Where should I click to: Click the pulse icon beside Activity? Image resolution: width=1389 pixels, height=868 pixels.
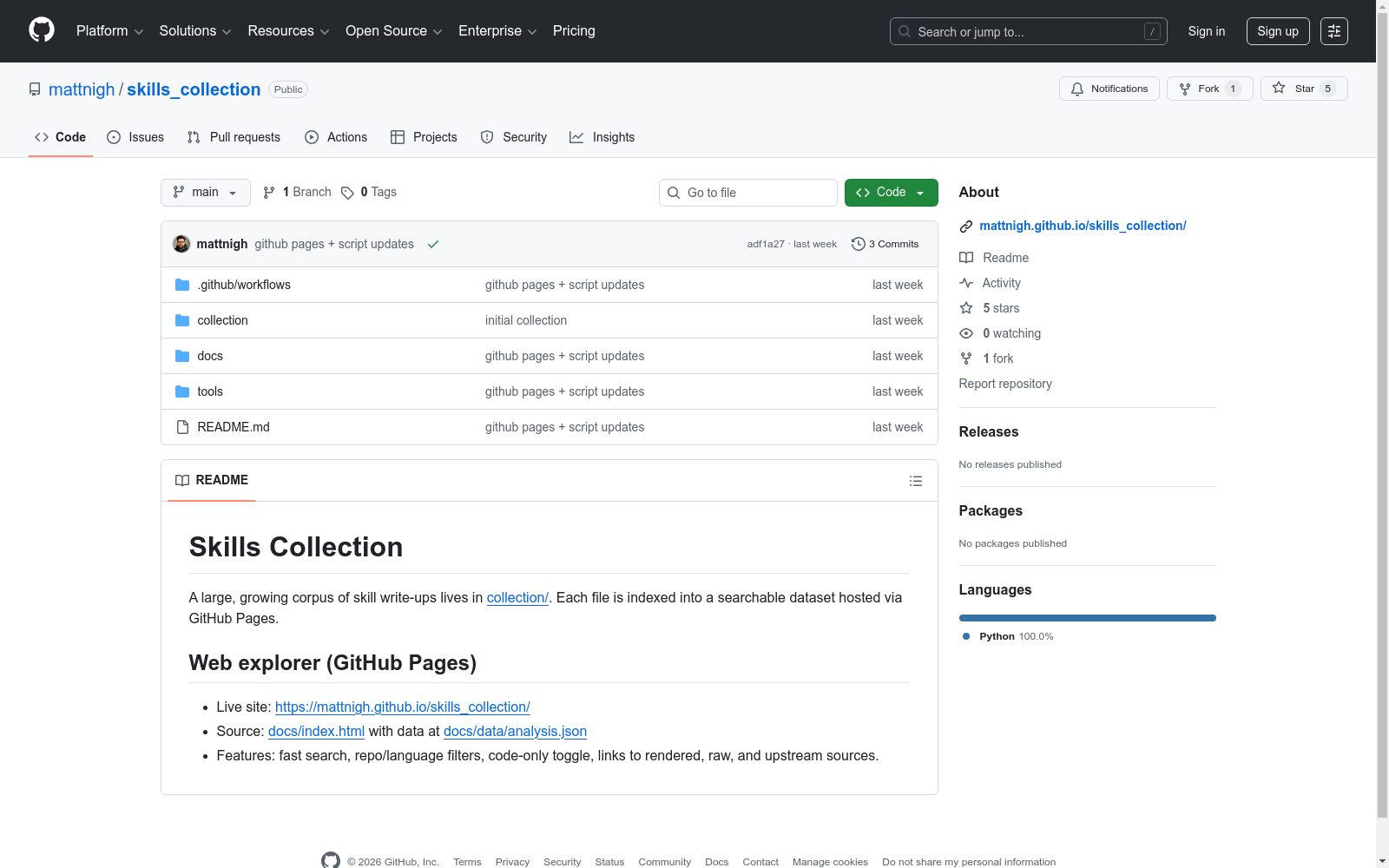966,283
